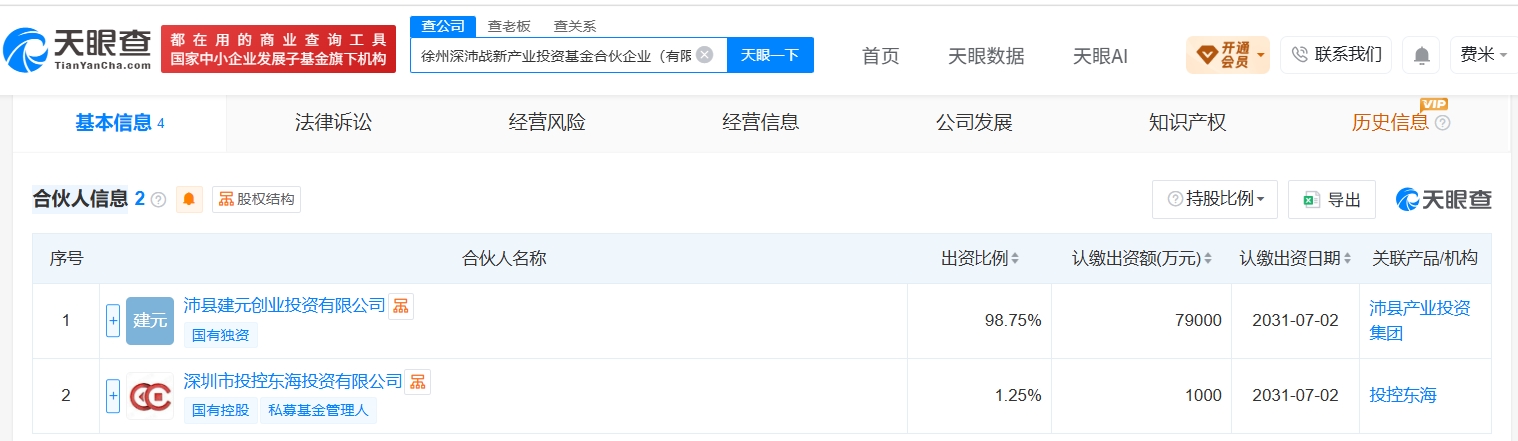1518x441 pixels.
Task: Open equity structure icon next to 沛县建元创业投资有限公司
Action: coord(401,307)
